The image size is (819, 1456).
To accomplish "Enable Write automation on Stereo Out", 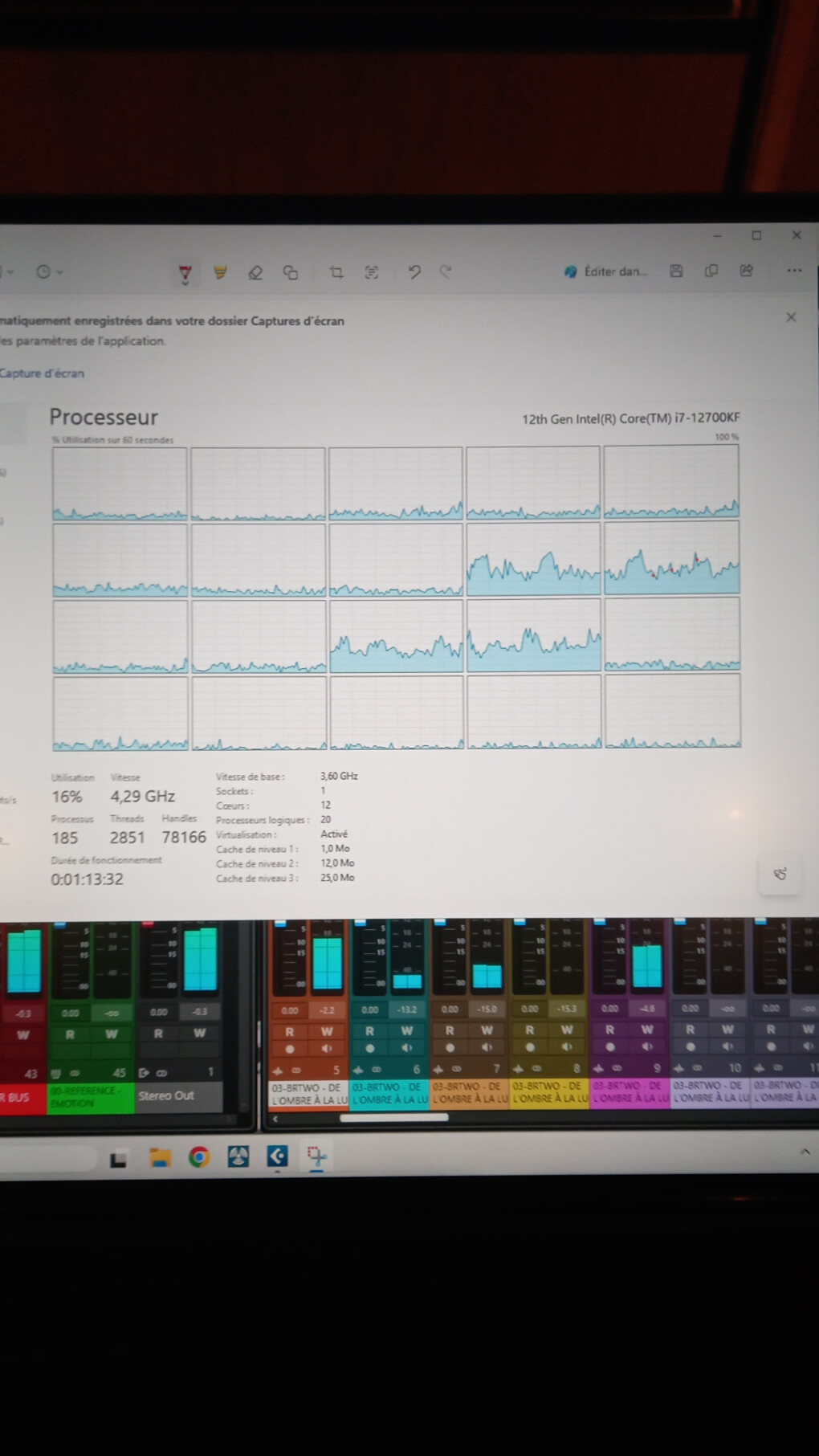I will [199, 1034].
